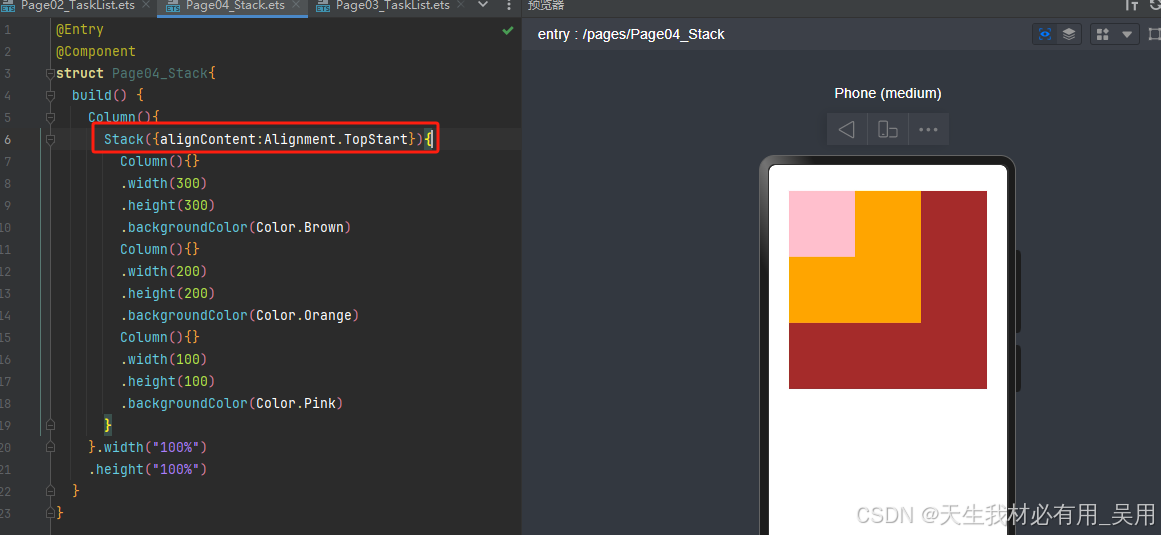
Task: Click the ETS file icon on Page03_TaskList.ets tab
Action: 323,6
